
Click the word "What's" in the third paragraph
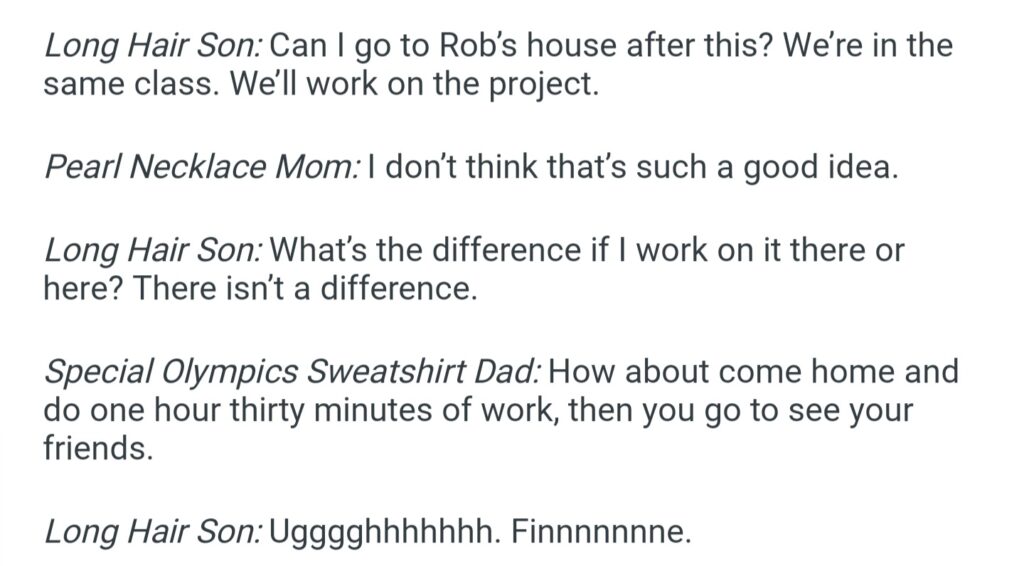click(x=320, y=249)
